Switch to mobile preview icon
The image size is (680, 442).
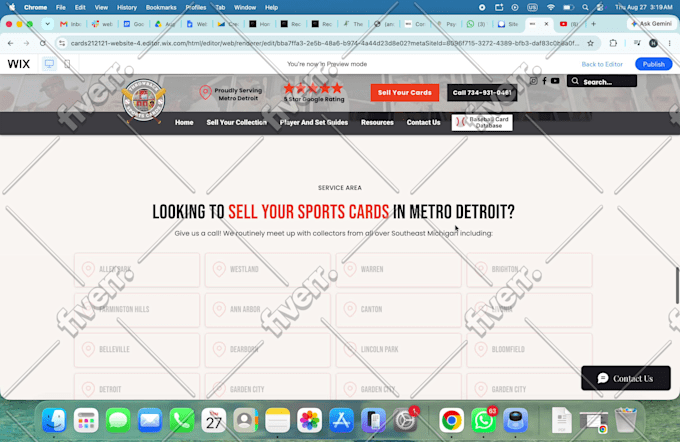click(67, 64)
